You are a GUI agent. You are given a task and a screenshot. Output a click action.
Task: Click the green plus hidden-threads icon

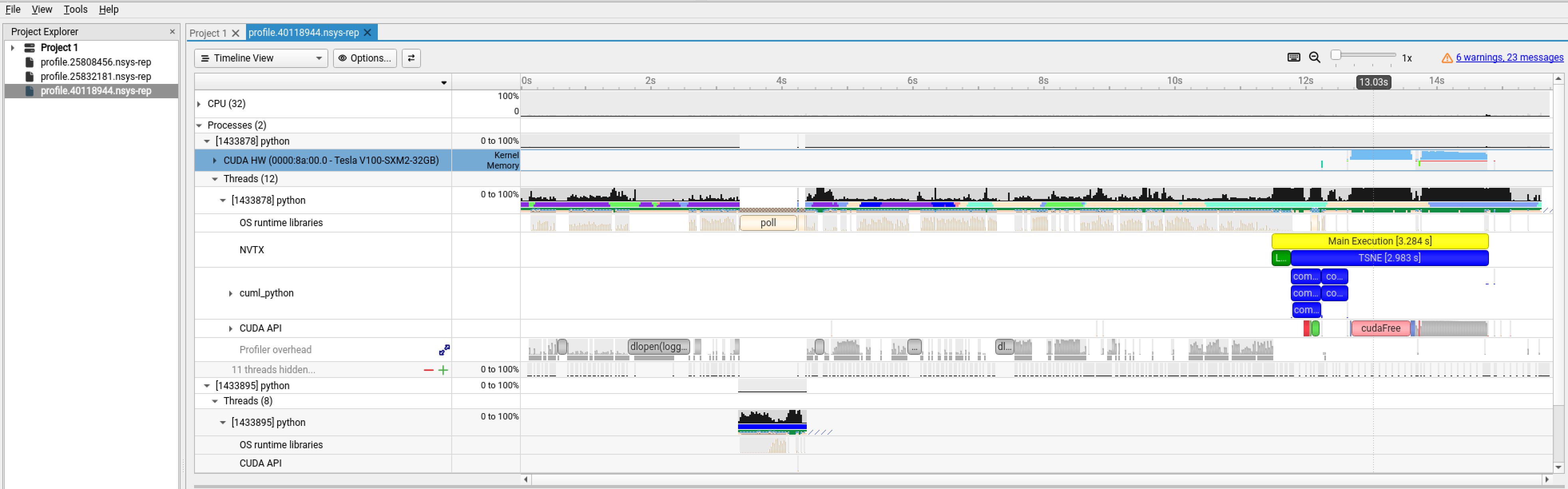coord(443,370)
